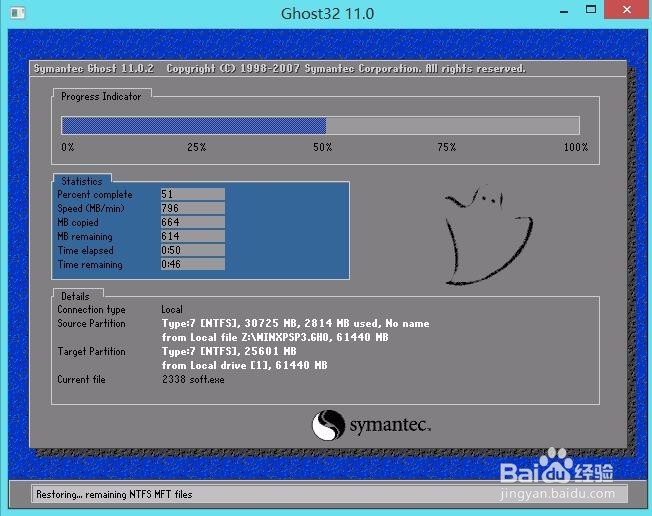Click the Ghost32 window system menu icon
Screen dimensions: 652x516
(17, 13)
